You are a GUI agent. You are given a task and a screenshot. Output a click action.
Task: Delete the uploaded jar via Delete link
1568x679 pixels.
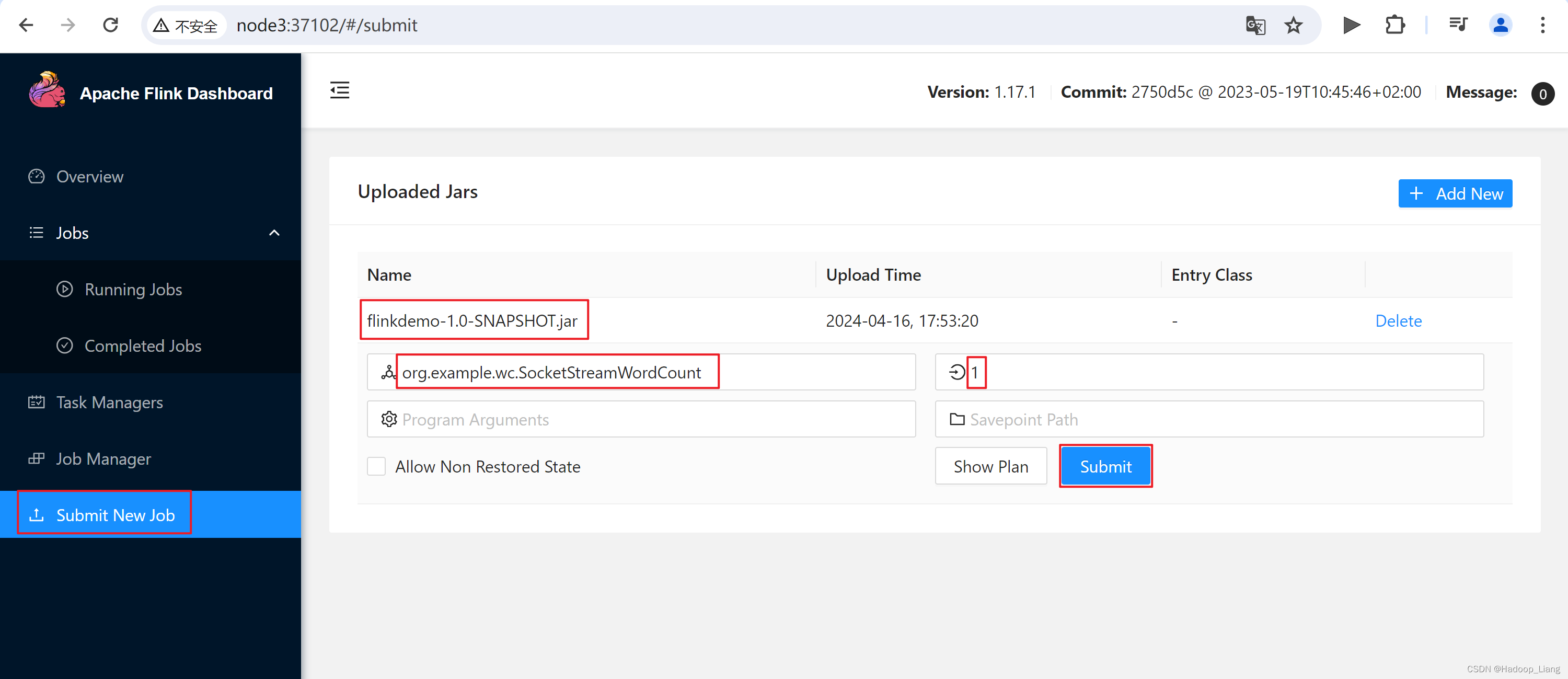point(1398,320)
